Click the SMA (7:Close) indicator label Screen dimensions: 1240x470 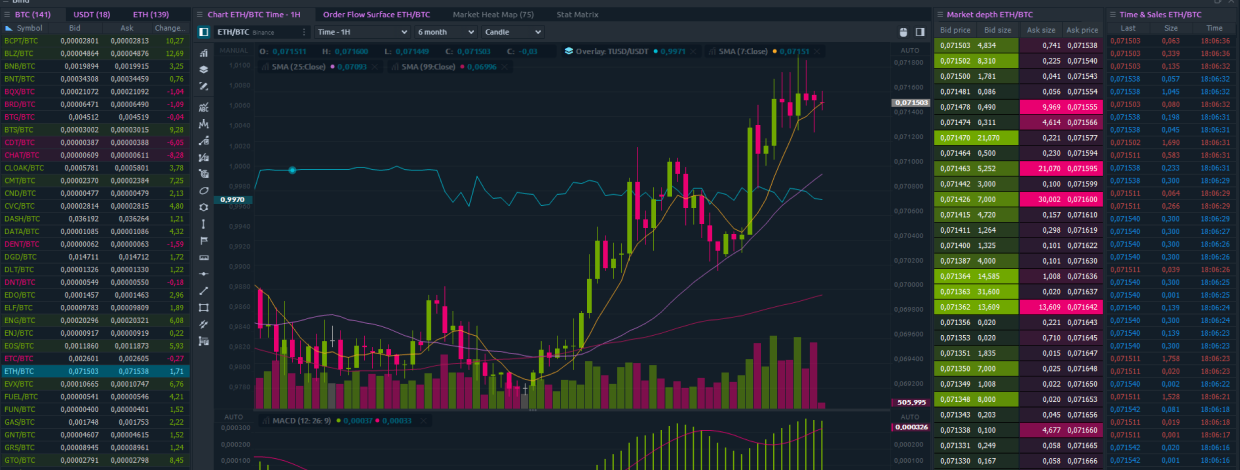(x=743, y=51)
